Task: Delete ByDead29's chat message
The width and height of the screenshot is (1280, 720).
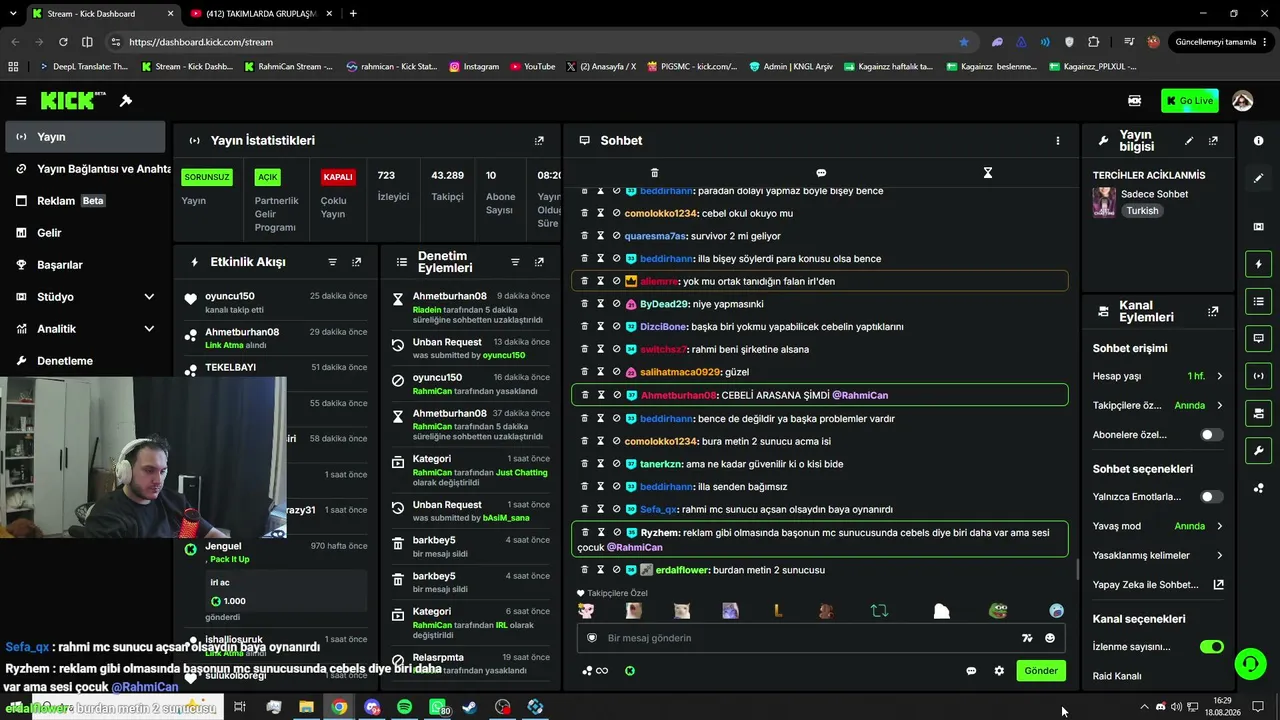Action: [585, 304]
